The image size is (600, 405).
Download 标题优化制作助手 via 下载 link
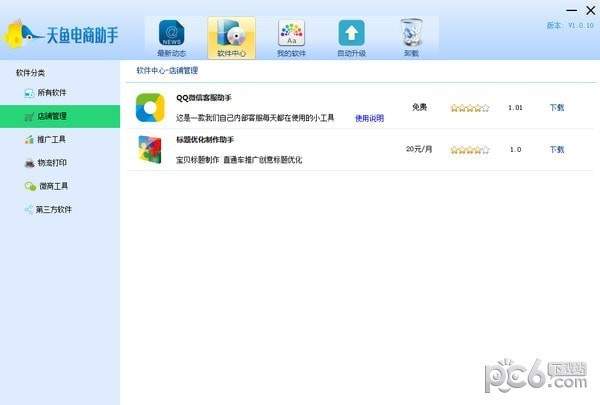[557, 149]
